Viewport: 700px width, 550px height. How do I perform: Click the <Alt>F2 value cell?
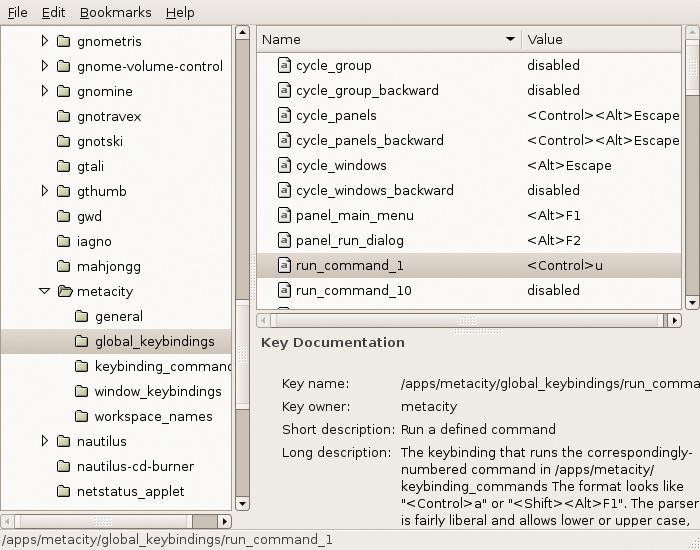click(x=554, y=241)
